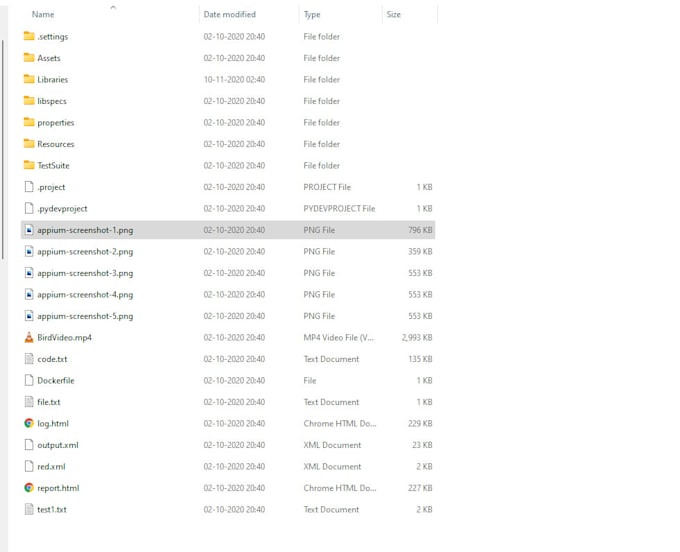680x552 pixels.
Task: Select the file name appium-screenshot-1.png
Action: (85, 230)
